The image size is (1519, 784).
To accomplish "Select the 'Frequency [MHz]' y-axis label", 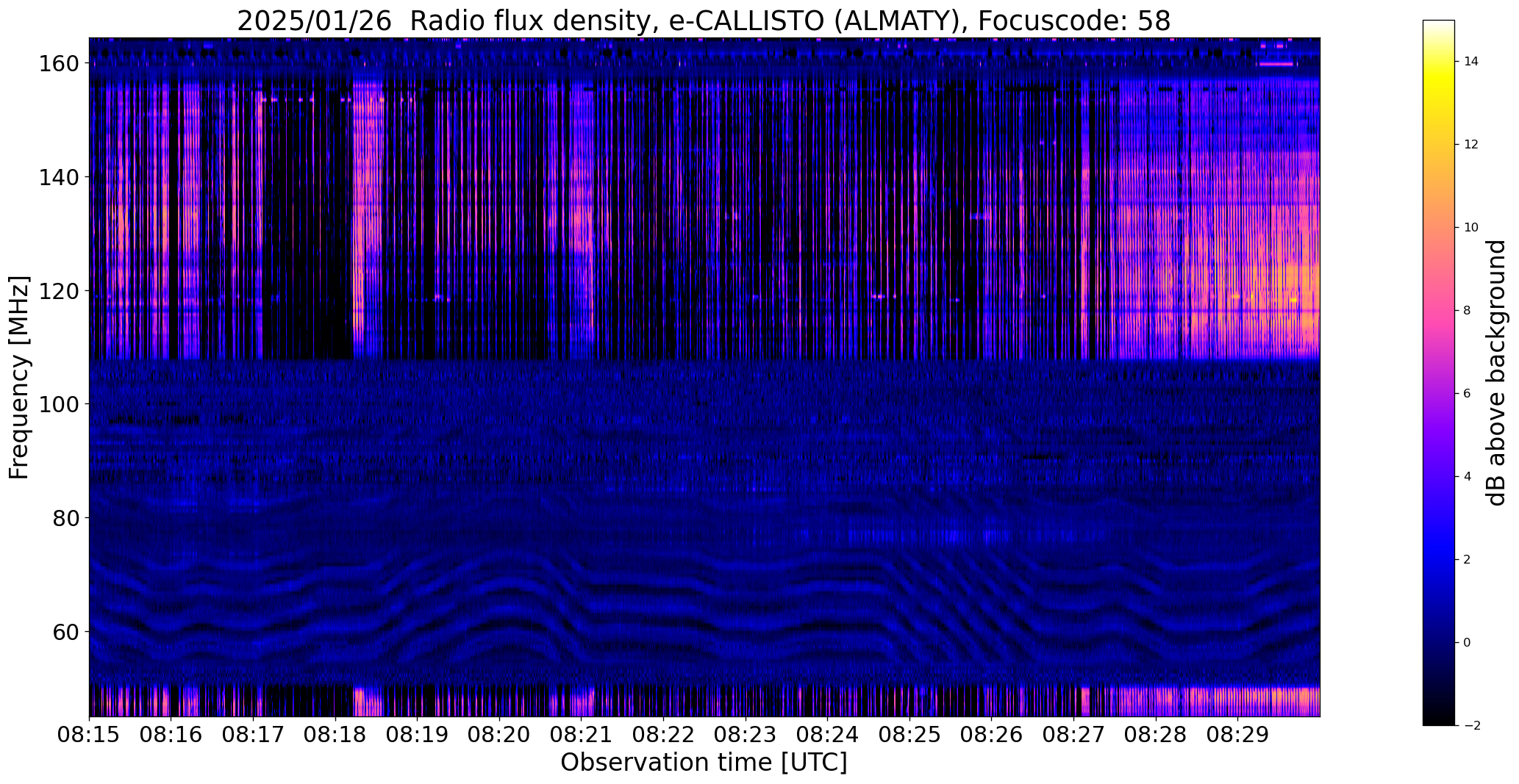I will tap(19, 377).
